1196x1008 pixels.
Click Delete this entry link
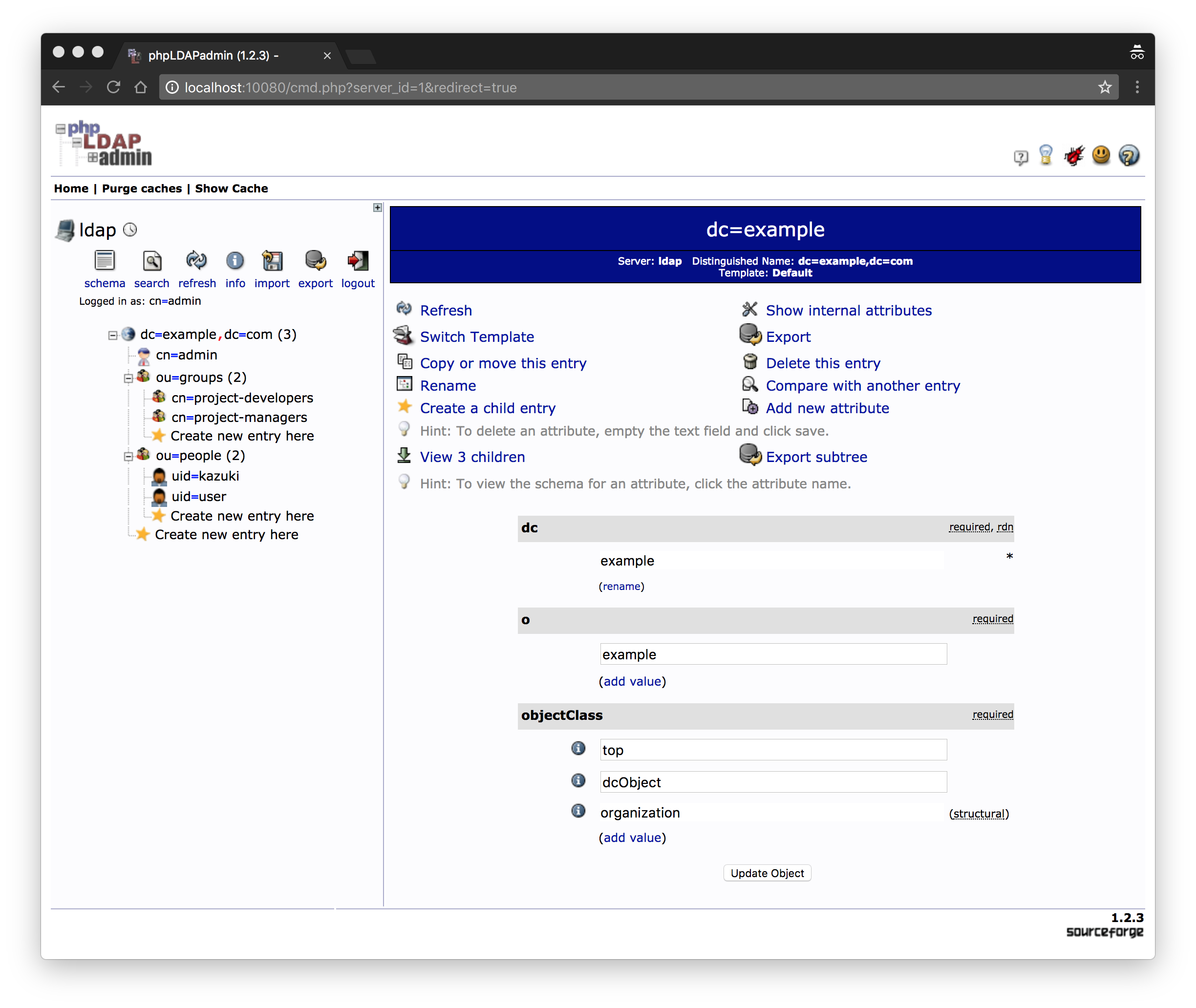(x=822, y=363)
